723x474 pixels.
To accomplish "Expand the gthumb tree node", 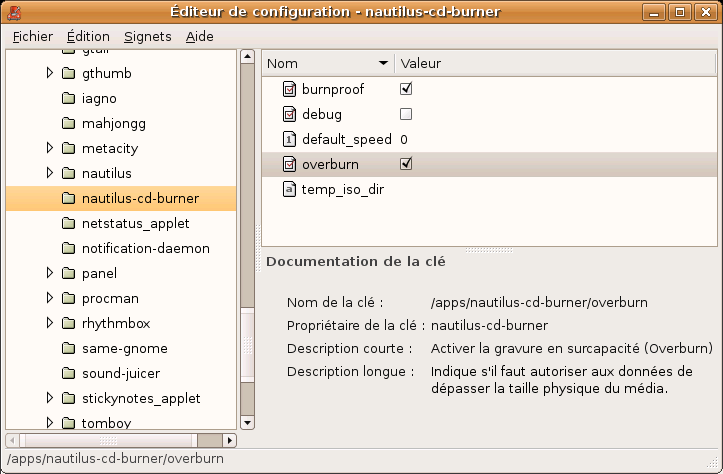I will [x=50, y=73].
